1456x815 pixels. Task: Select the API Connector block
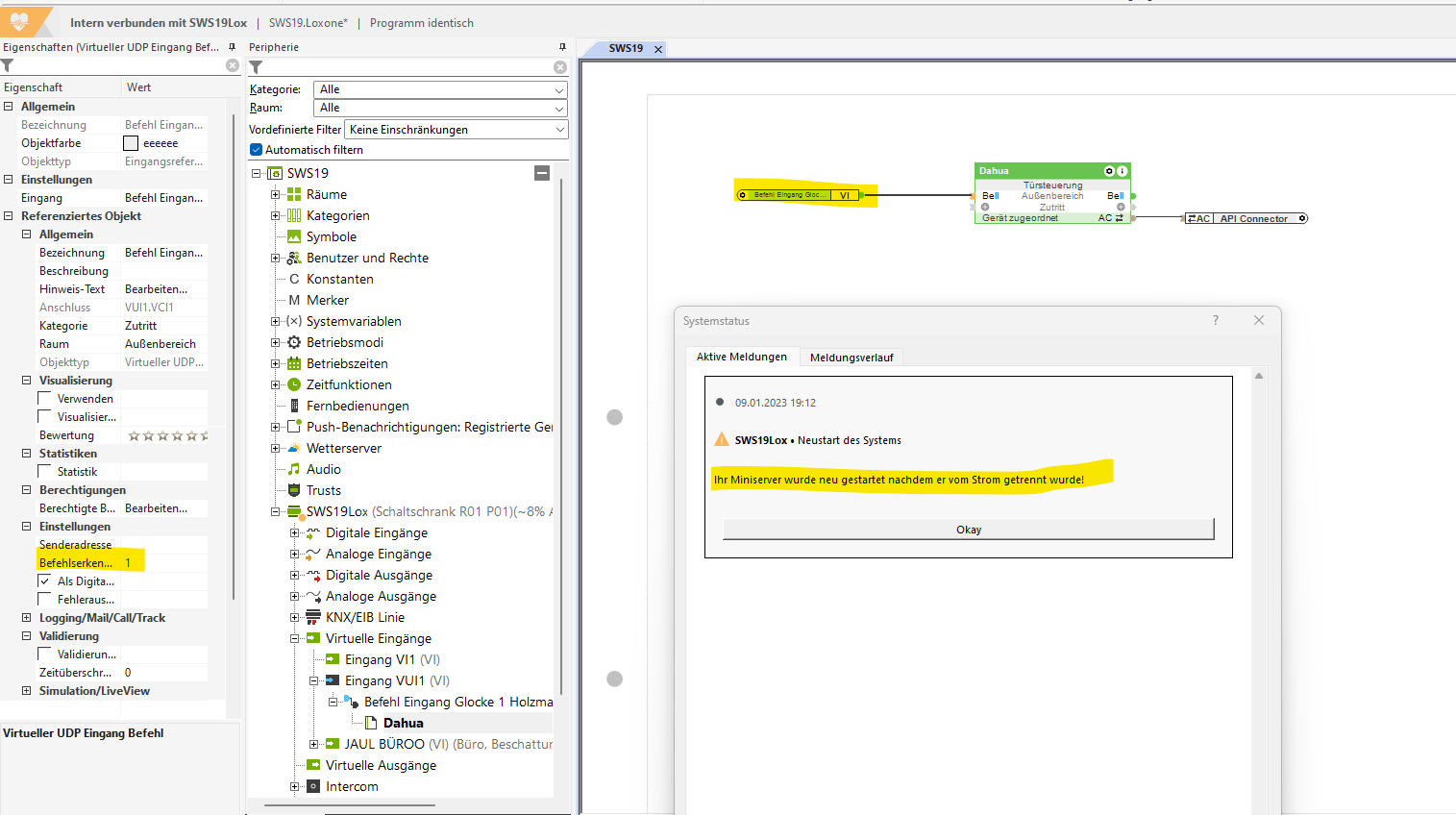tap(1246, 219)
